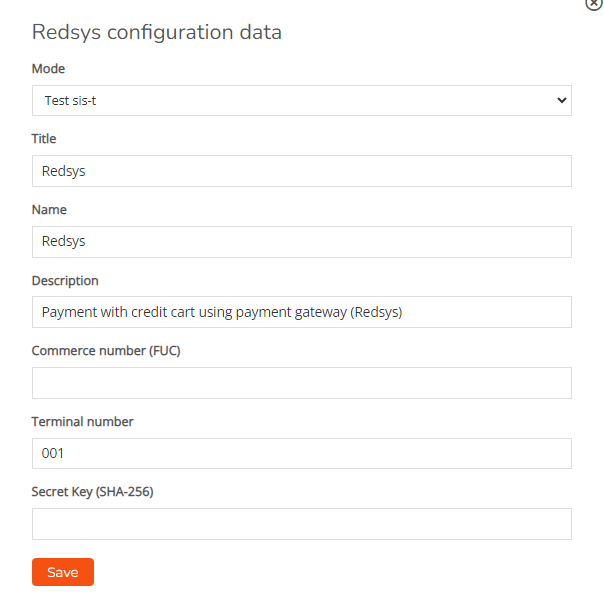Open the Mode dropdown showing Test sis-t
Viewport: 604px width, 613px height.
click(x=301, y=100)
